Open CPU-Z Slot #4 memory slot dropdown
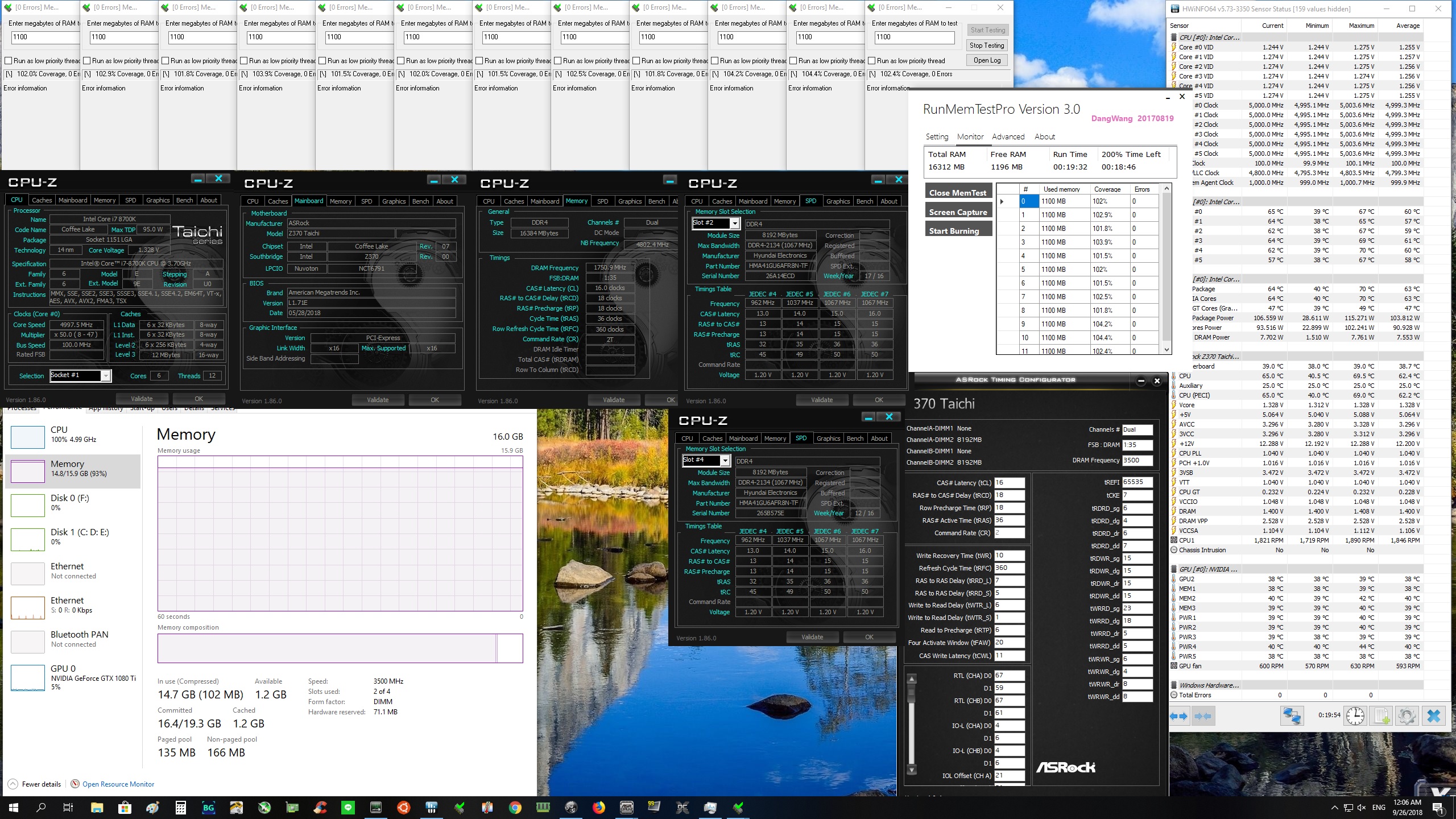Screen dimensions: 1456x819 (725, 461)
